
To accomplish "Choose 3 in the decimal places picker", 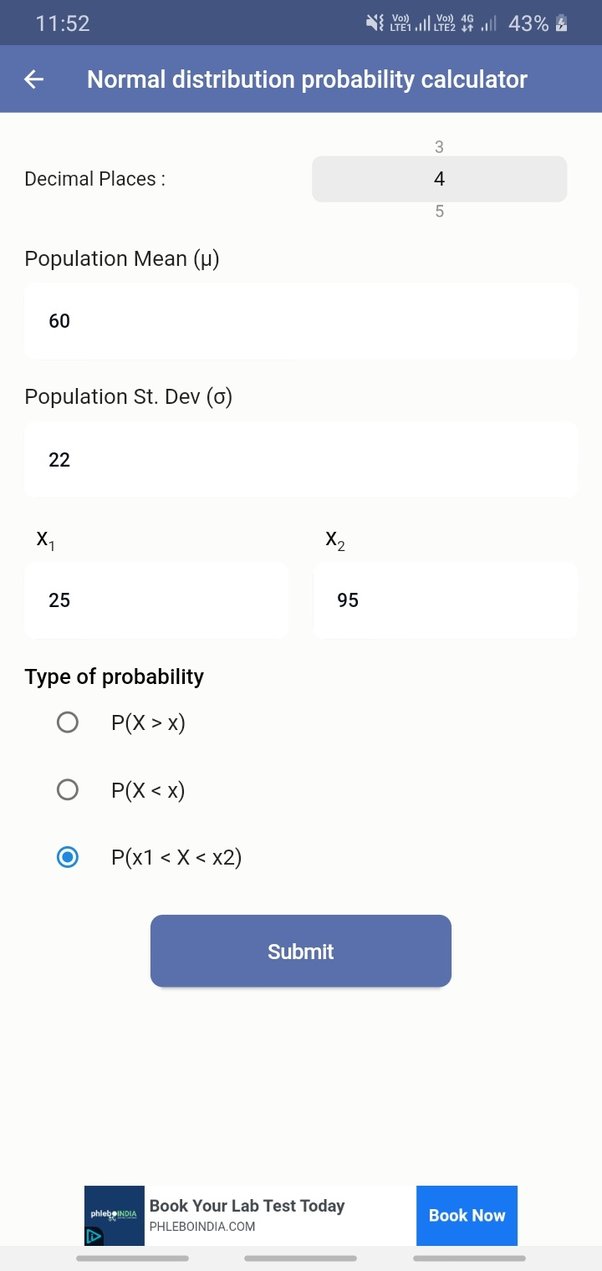I will (x=439, y=146).
